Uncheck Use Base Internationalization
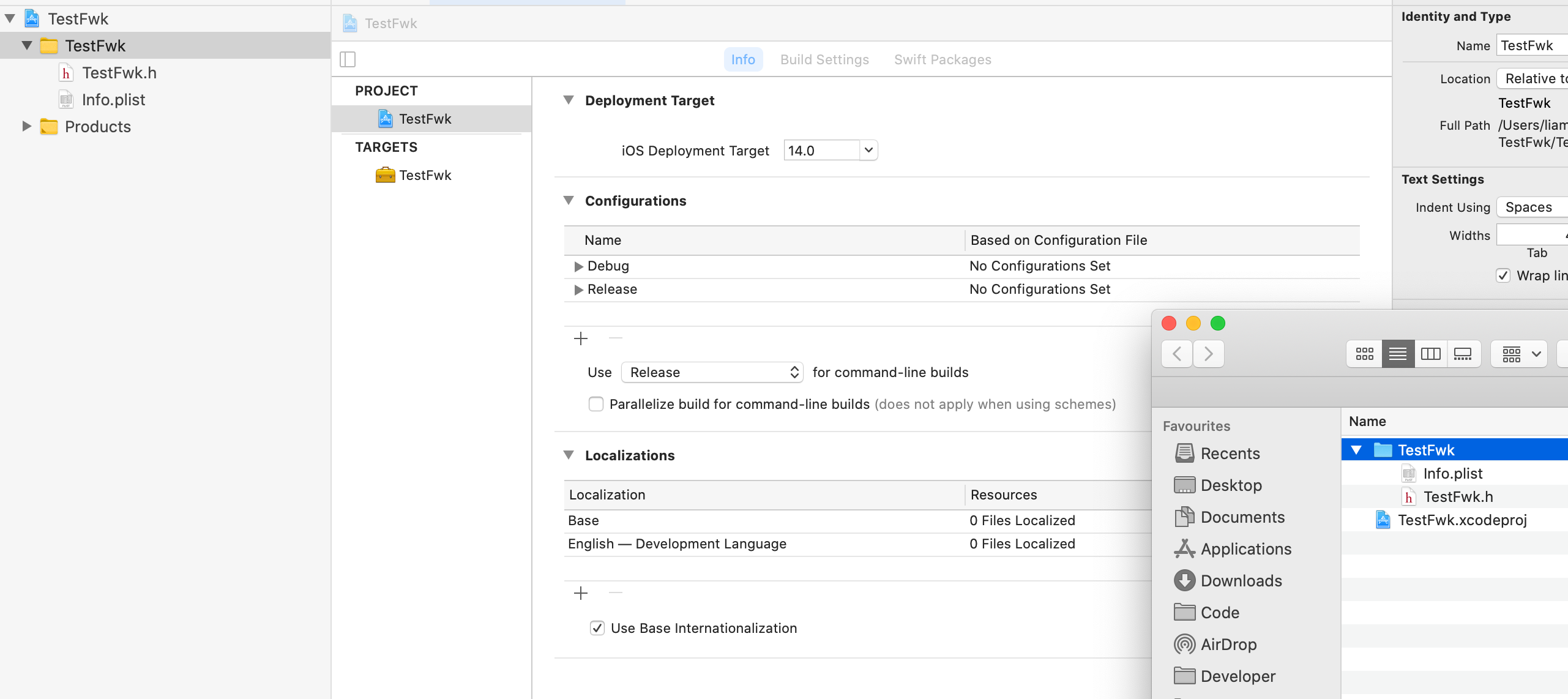The height and width of the screenshot is (699, 1568). [597, 628]
